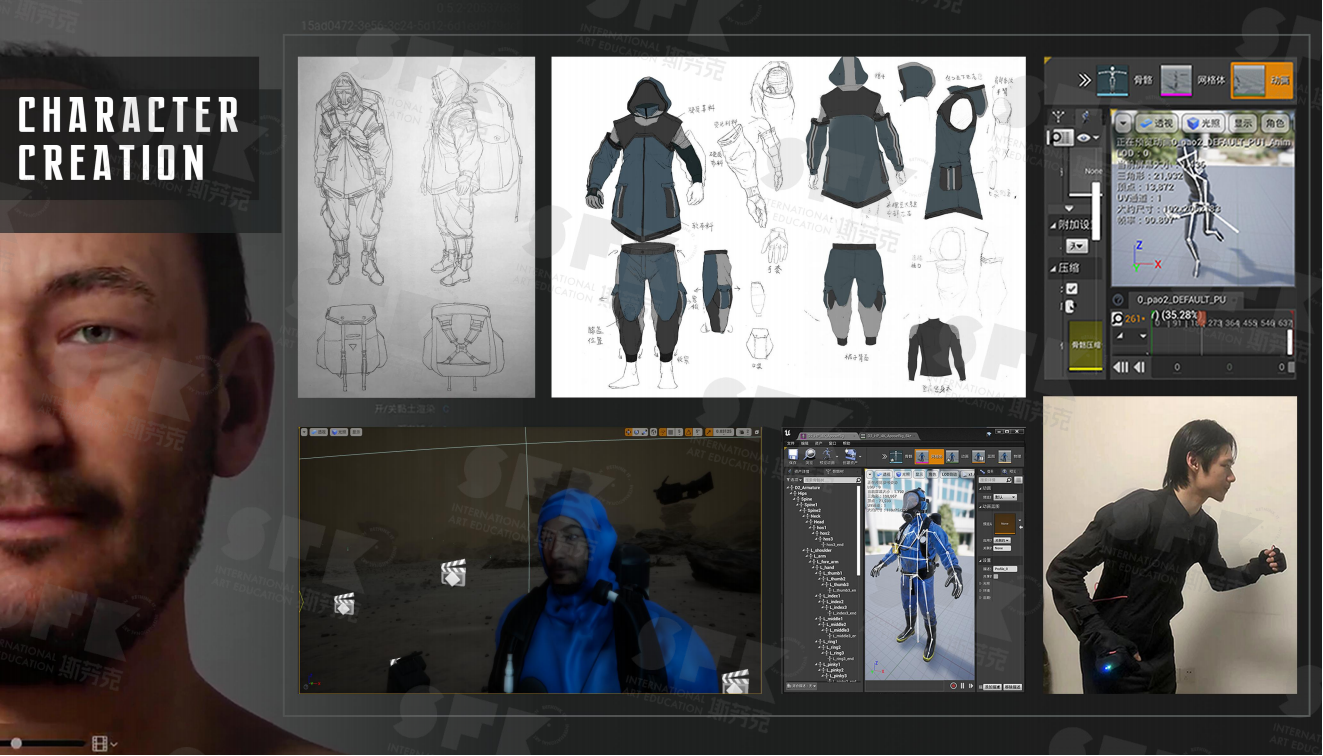
Task: Open the 角色 character menu in viewport
Action: click(x=1274, y=123)
